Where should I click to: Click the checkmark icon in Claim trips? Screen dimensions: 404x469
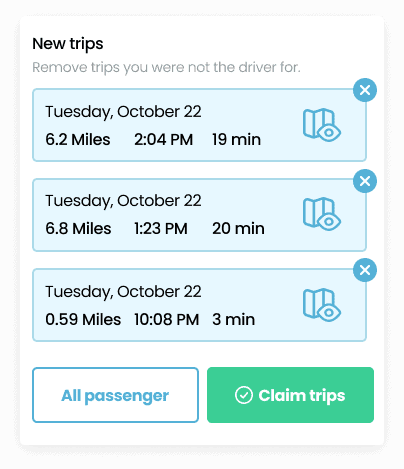tap(244, 395)
